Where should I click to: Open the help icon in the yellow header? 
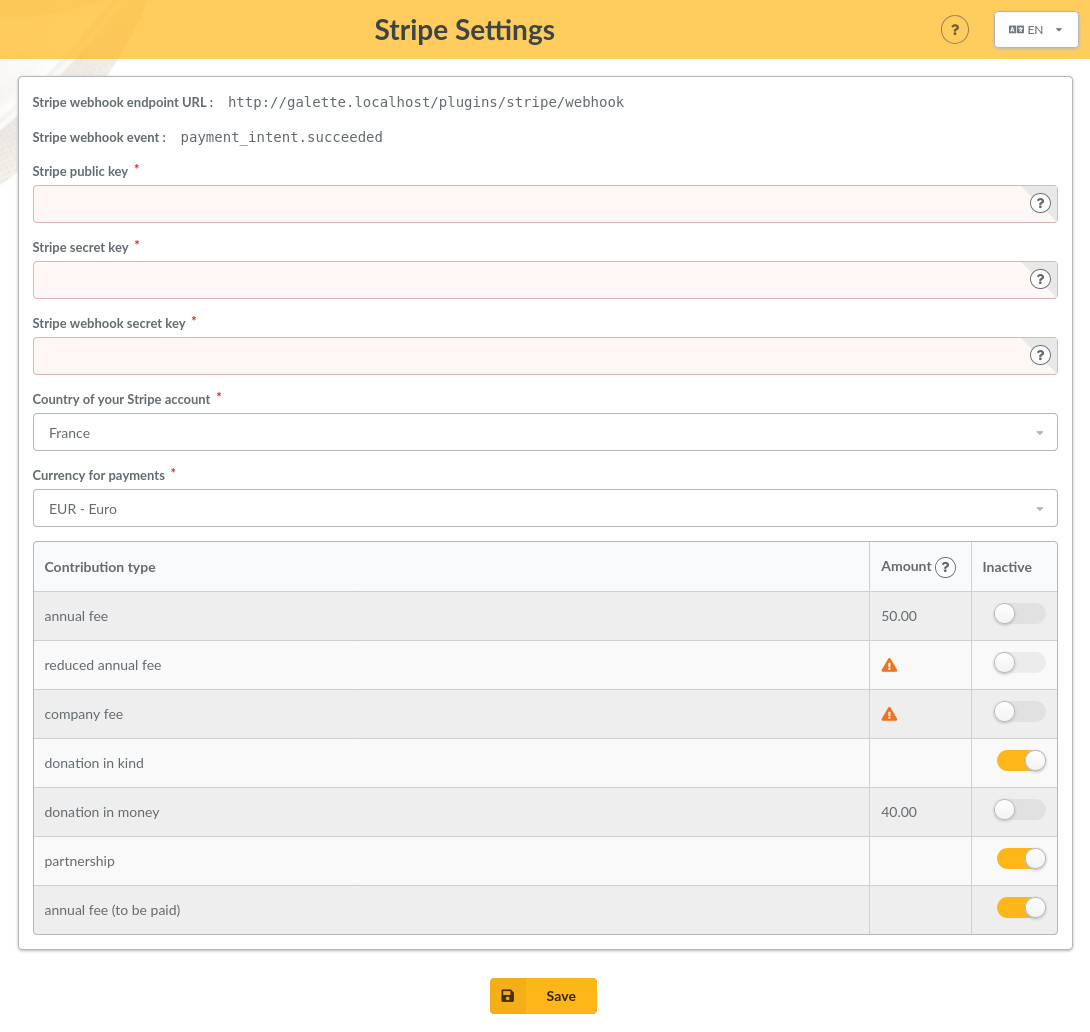click(955, 30)
